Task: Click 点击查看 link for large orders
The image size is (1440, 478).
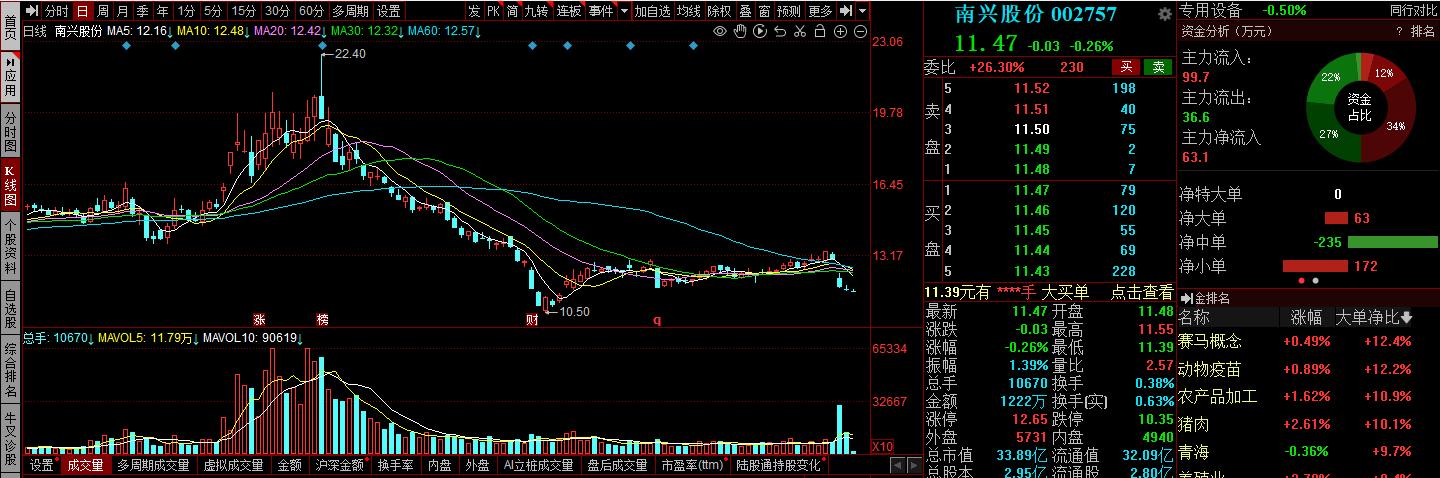Action: point(1141,292)
